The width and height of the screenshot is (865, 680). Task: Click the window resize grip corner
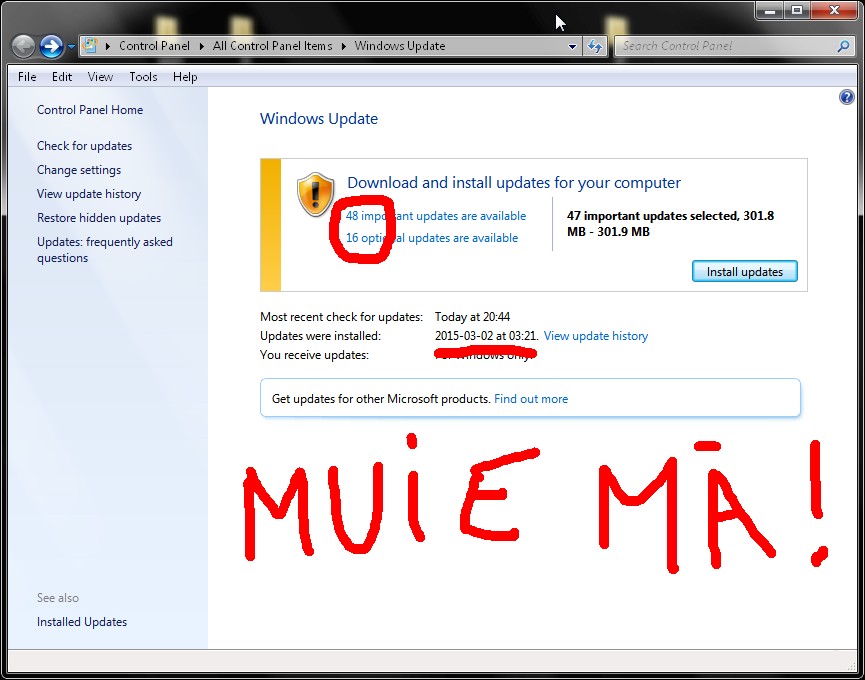(851, 666)
